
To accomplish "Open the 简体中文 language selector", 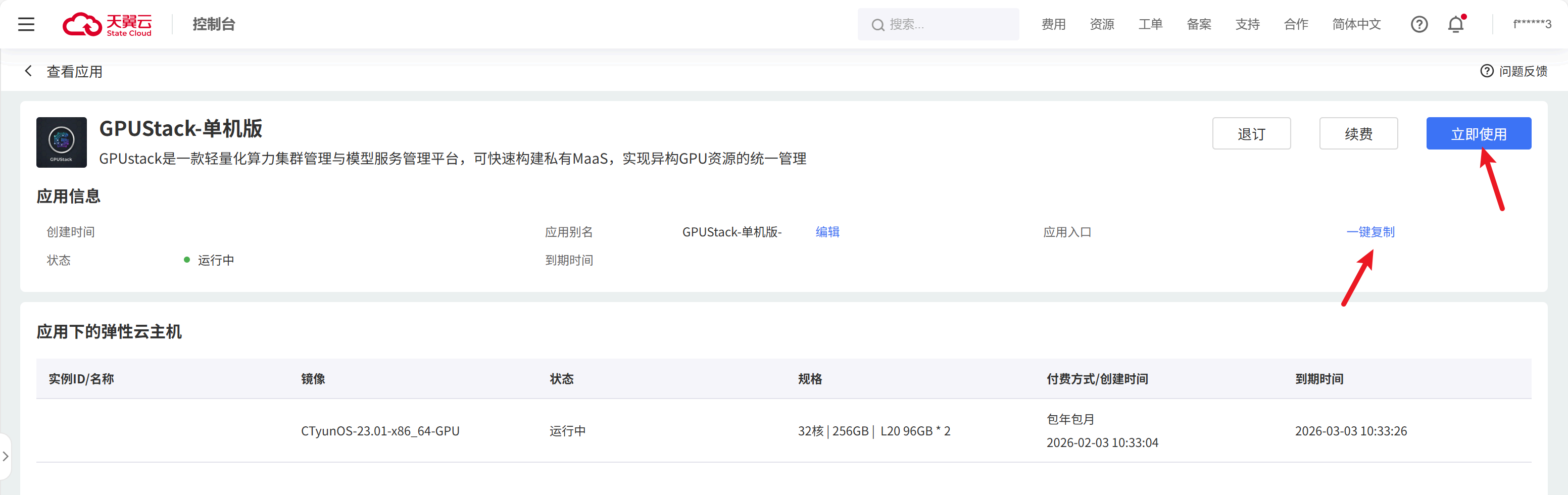I will coord(1356,24).
